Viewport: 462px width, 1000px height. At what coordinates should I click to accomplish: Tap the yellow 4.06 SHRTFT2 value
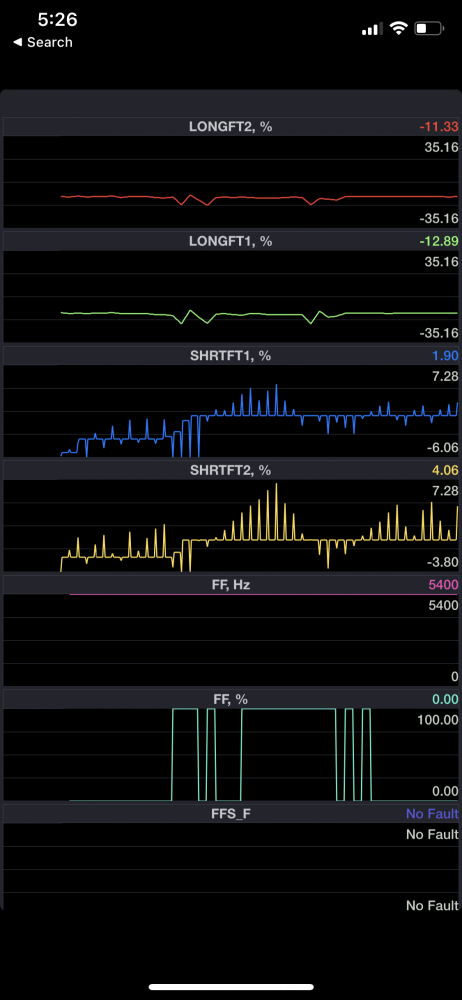[446, 471]
